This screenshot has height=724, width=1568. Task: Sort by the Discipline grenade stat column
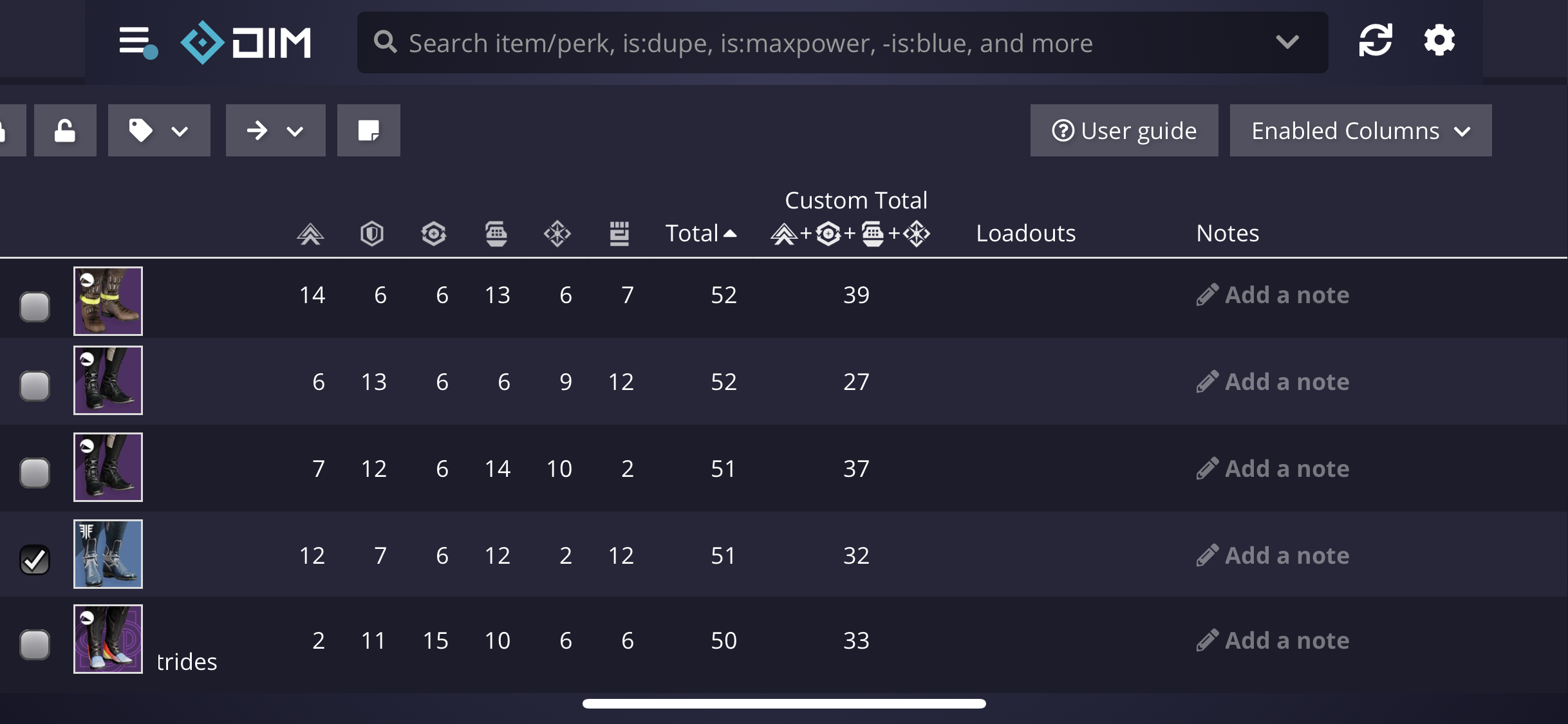pyautogui.click(x=496, y=233)
